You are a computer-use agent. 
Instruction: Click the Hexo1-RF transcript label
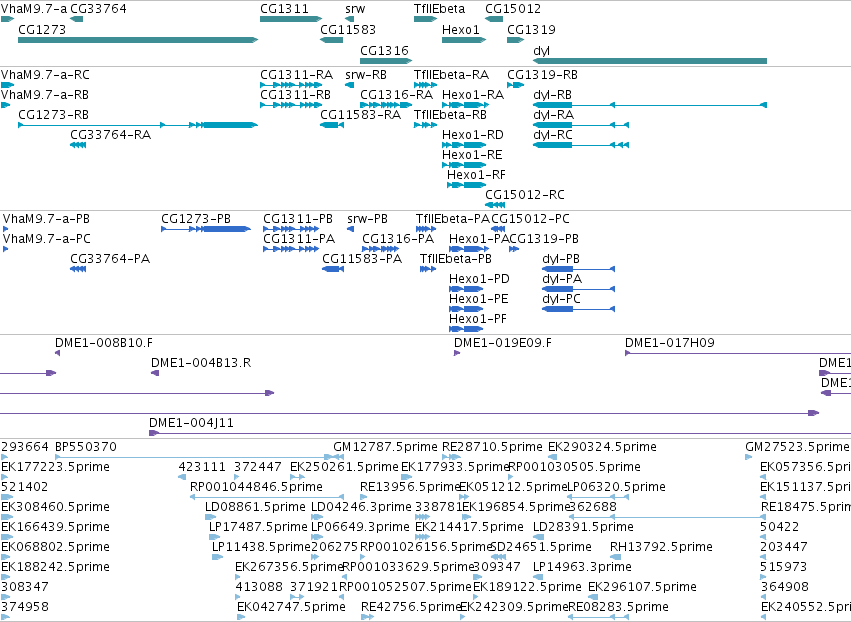476,175
